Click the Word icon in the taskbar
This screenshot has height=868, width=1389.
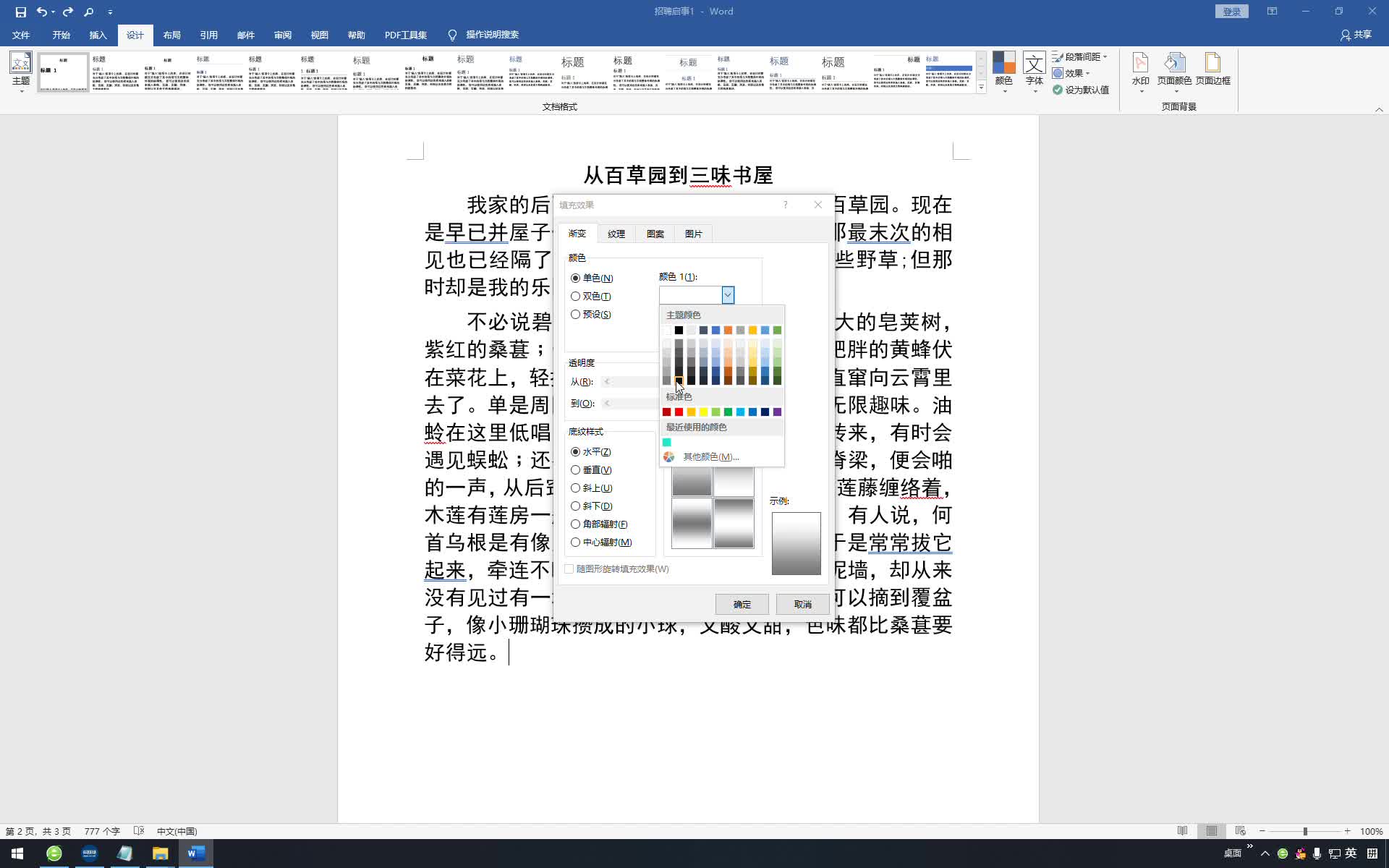click(x=195, y=854)
